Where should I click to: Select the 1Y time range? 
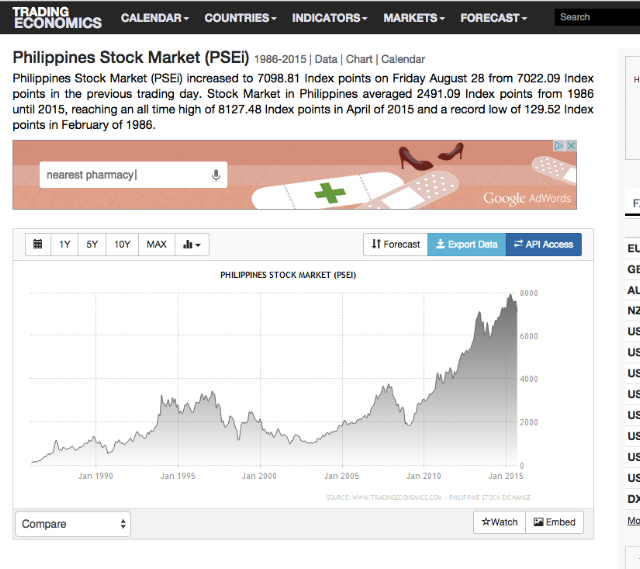point(64,244)
